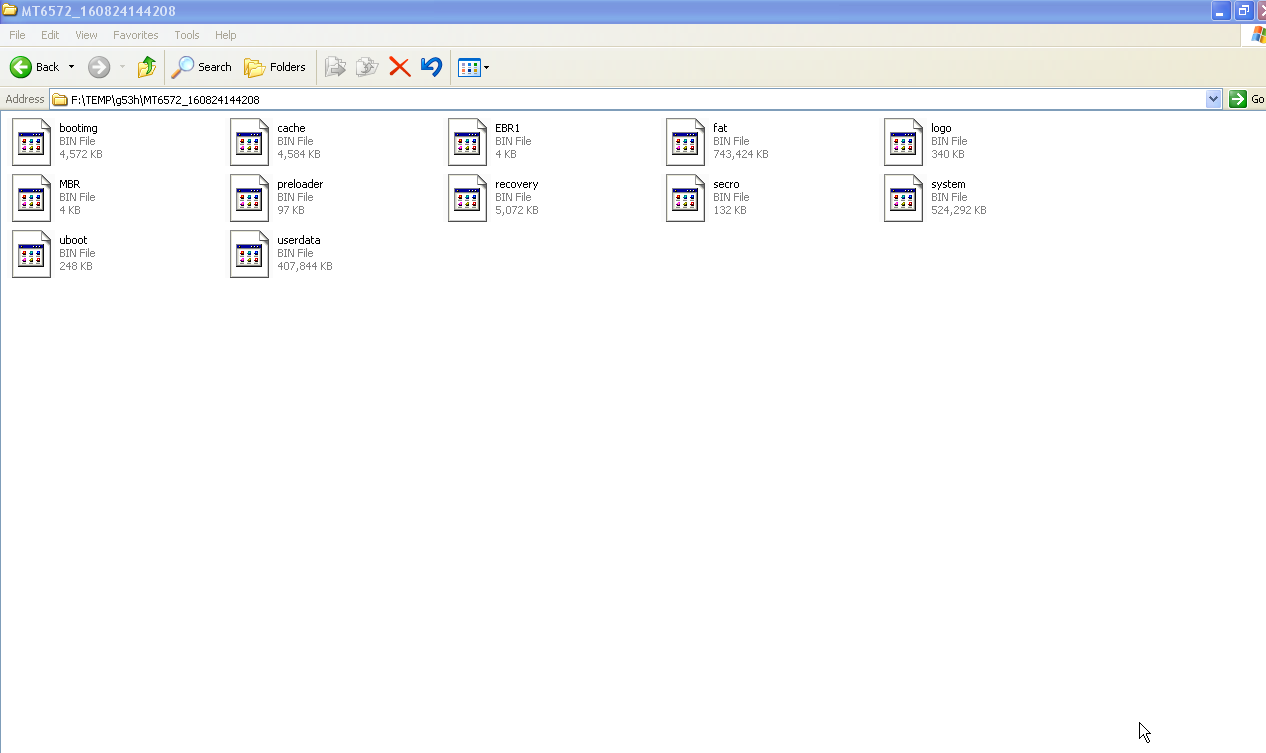Select the logo BIN file icon
1266x753 pixels.
(903, 142)
